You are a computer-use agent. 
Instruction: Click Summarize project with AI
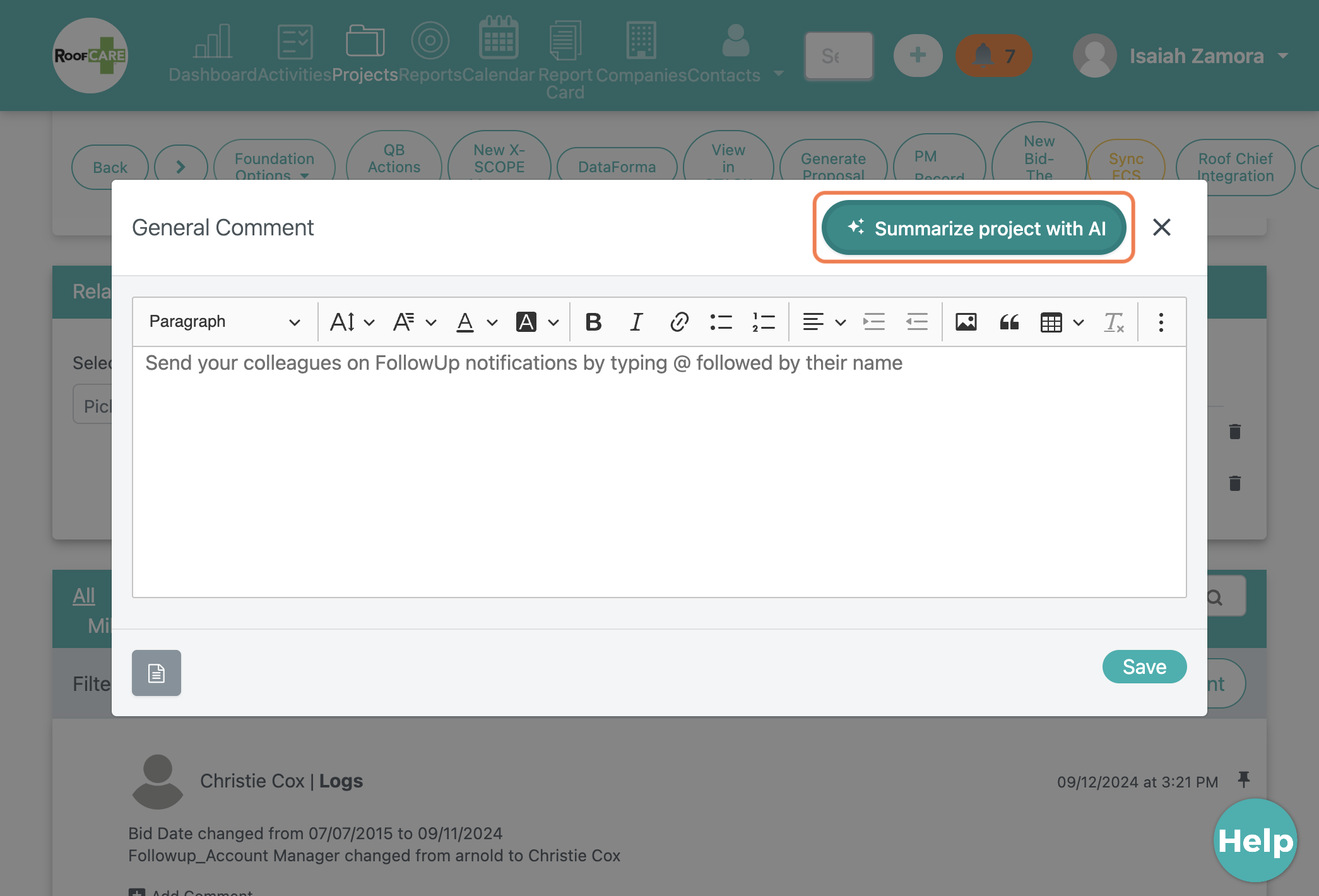pos(974,228)
